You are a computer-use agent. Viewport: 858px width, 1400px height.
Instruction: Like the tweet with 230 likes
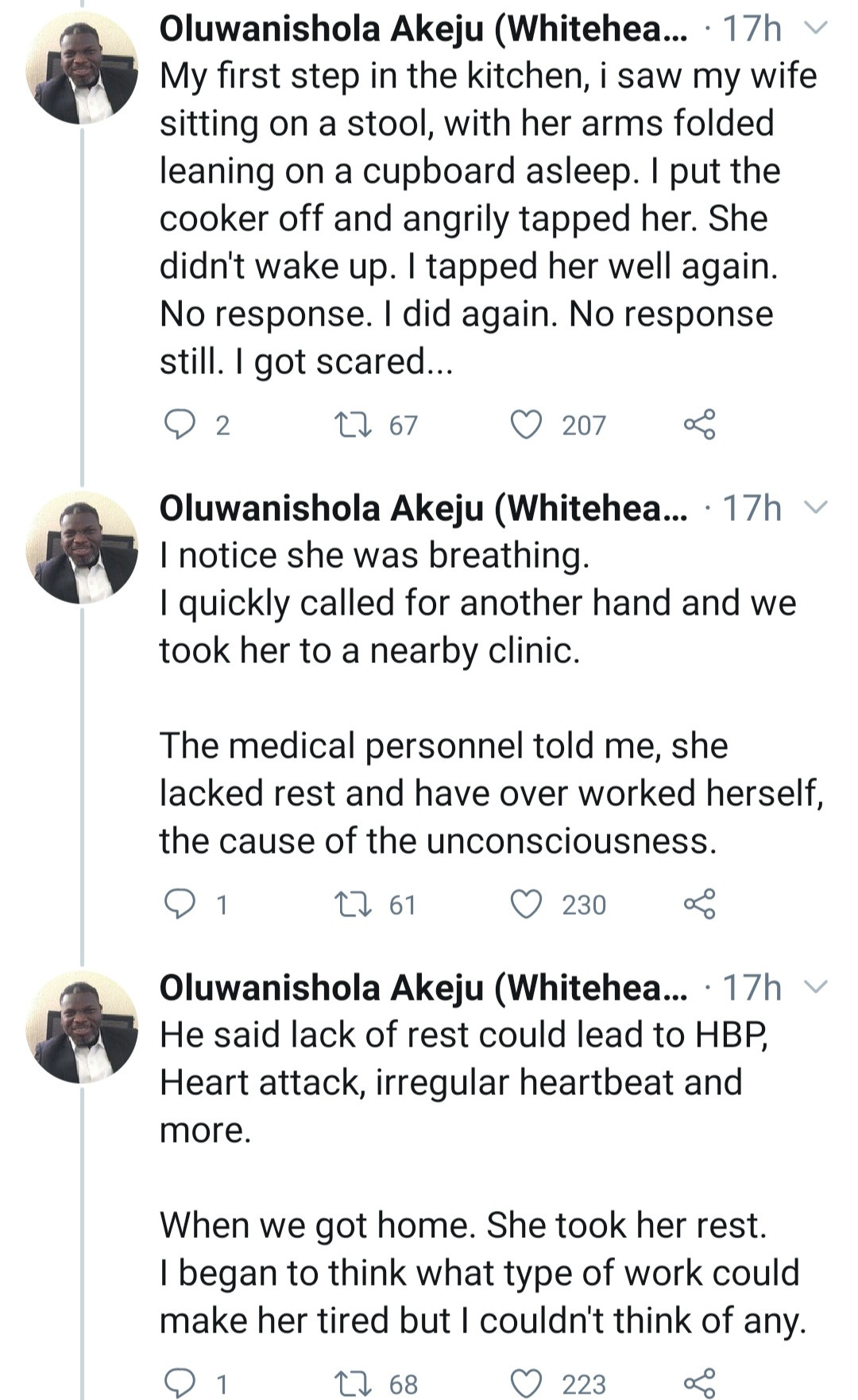click(526, 904)
